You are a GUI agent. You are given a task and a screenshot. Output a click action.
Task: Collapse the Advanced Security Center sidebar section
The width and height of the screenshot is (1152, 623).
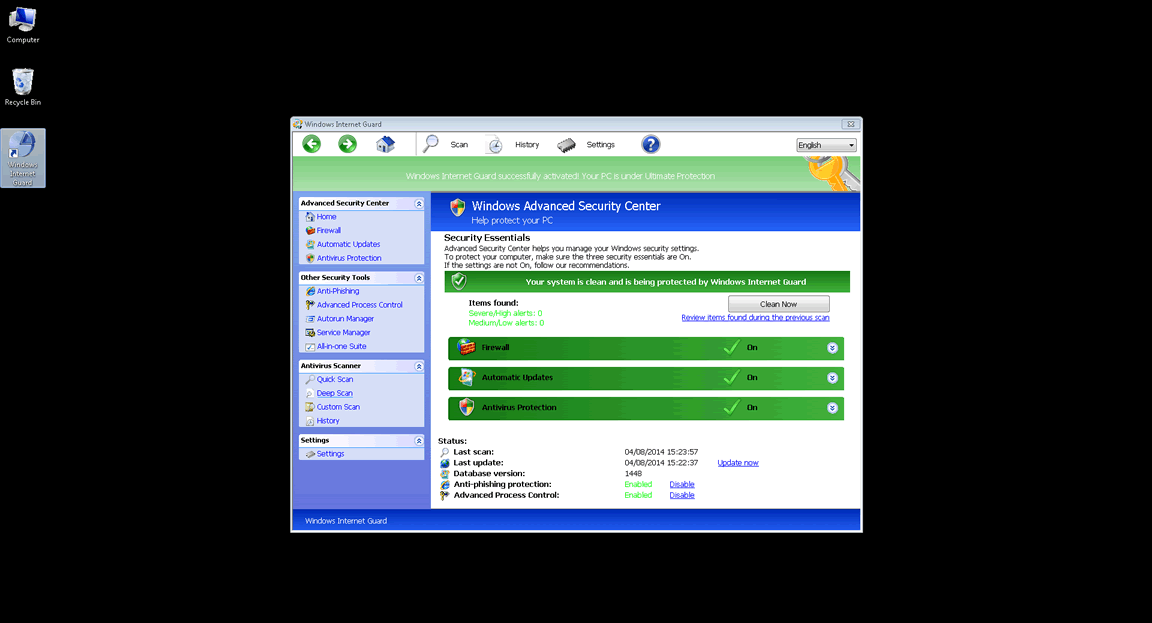419,203
